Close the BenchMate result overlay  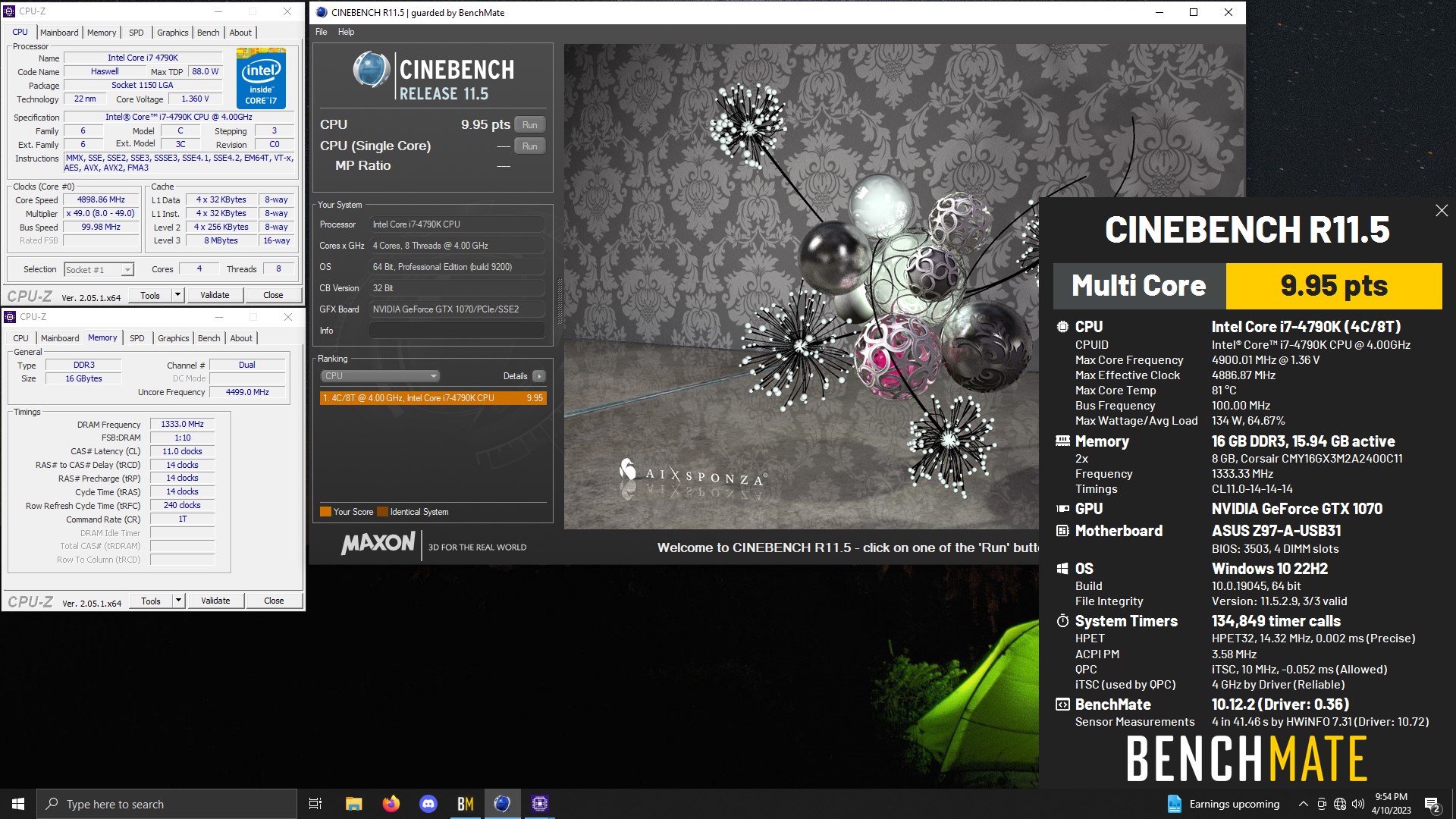[1442, 211]
